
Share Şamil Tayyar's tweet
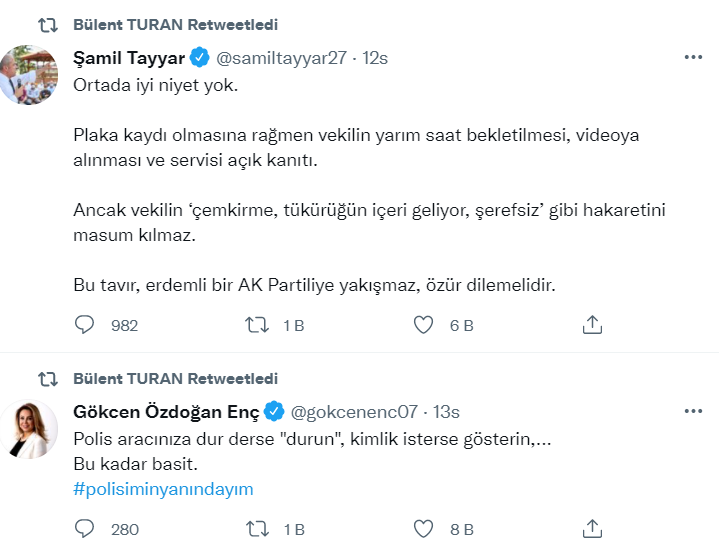tap(591, 325)
